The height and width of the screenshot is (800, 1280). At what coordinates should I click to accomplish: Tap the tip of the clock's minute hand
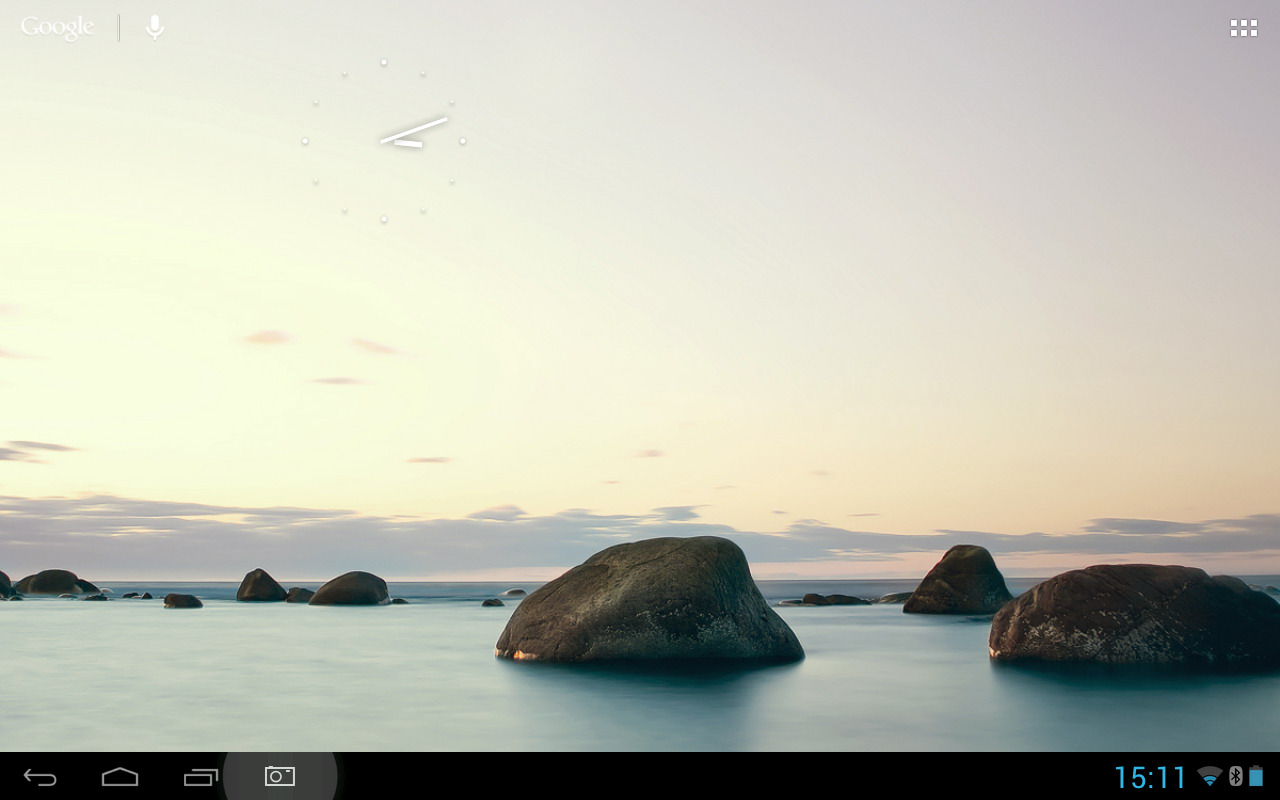[x=445, y=119]
